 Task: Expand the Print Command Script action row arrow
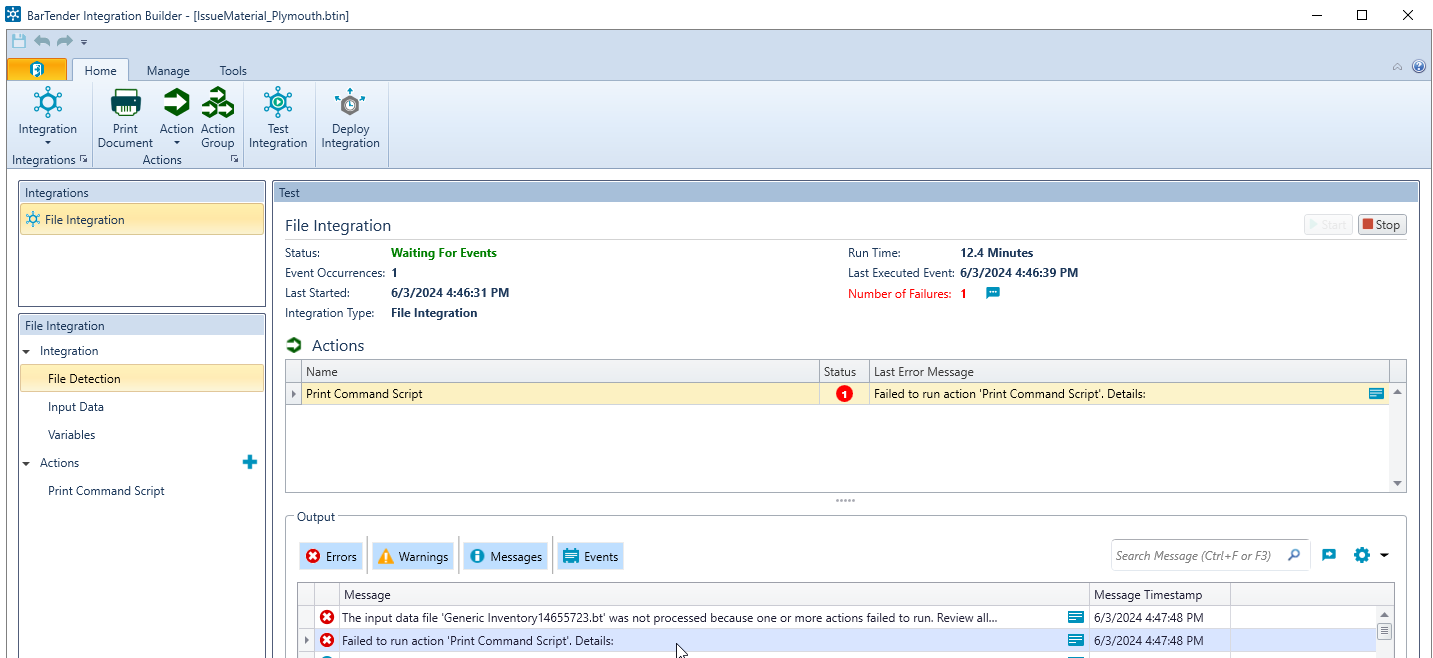point(294,394)
